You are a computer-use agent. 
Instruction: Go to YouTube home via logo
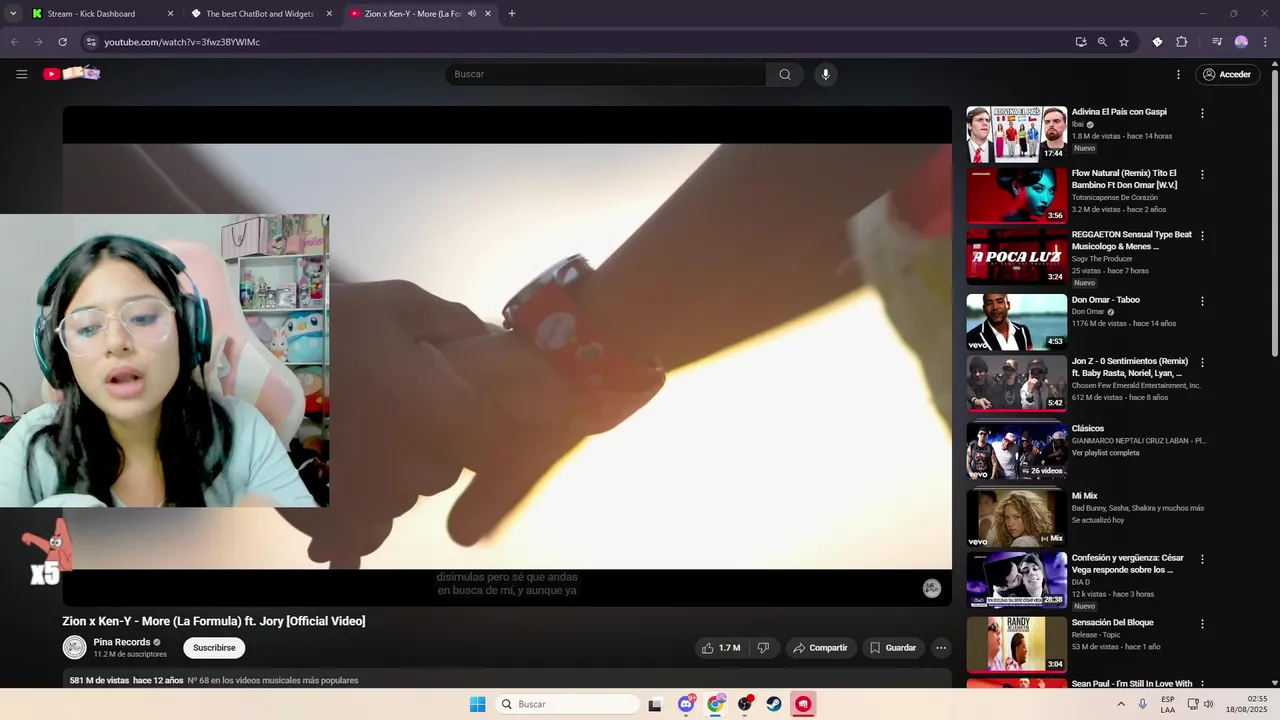(71, 73)
